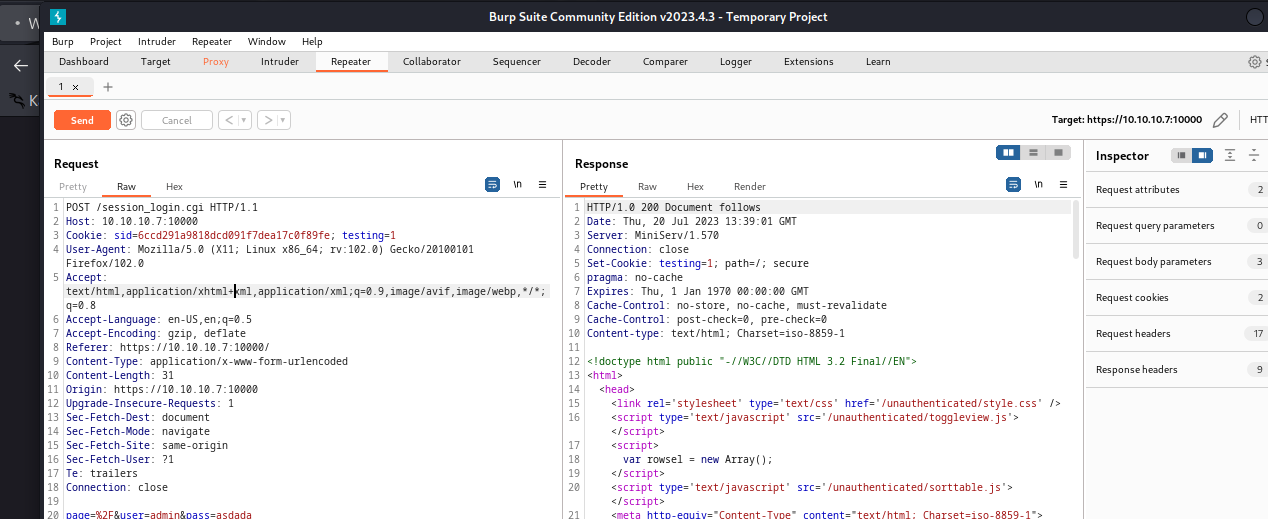Show non-printable characters in Request panel
1268x519 pixels.
tap(518, 185)
